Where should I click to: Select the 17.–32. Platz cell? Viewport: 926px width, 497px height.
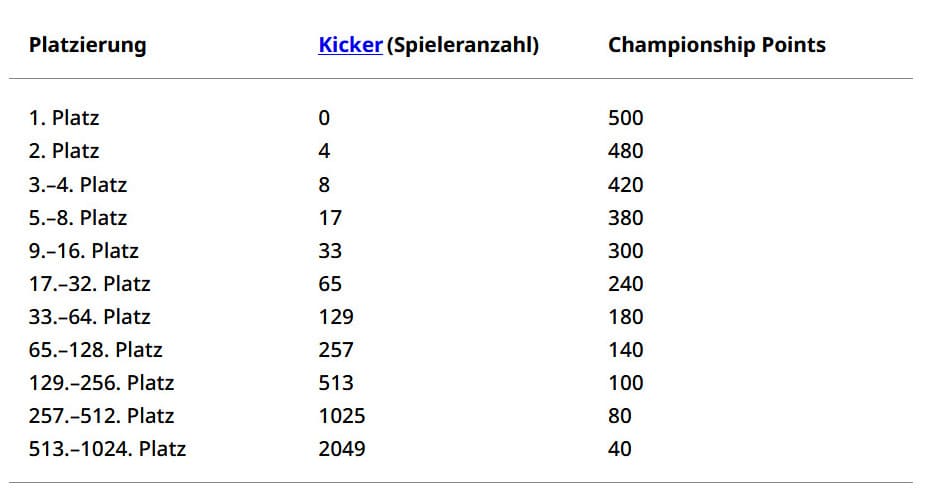coord(89,284)
